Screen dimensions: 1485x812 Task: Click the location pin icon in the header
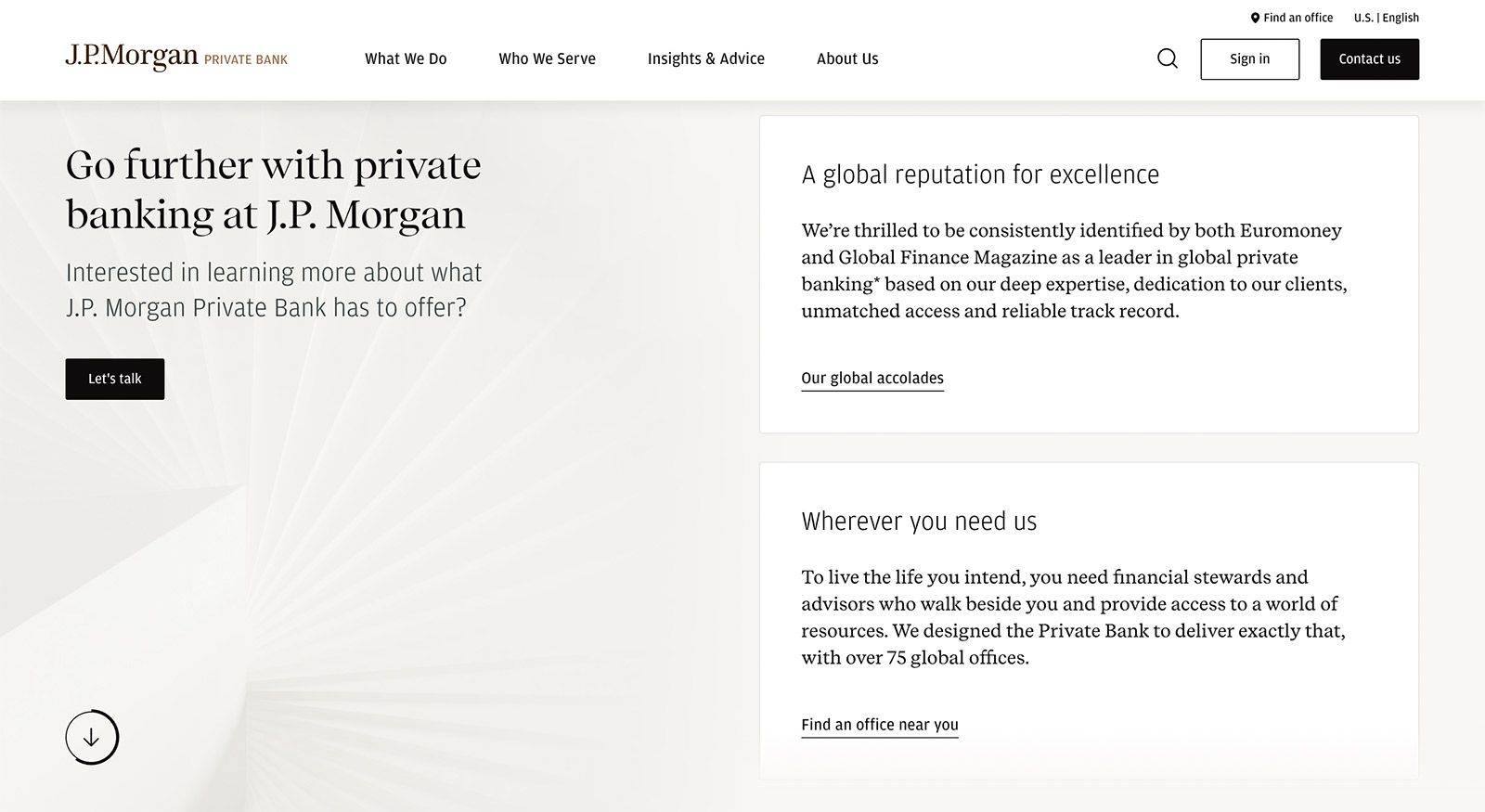click(x=1255, y=18)
